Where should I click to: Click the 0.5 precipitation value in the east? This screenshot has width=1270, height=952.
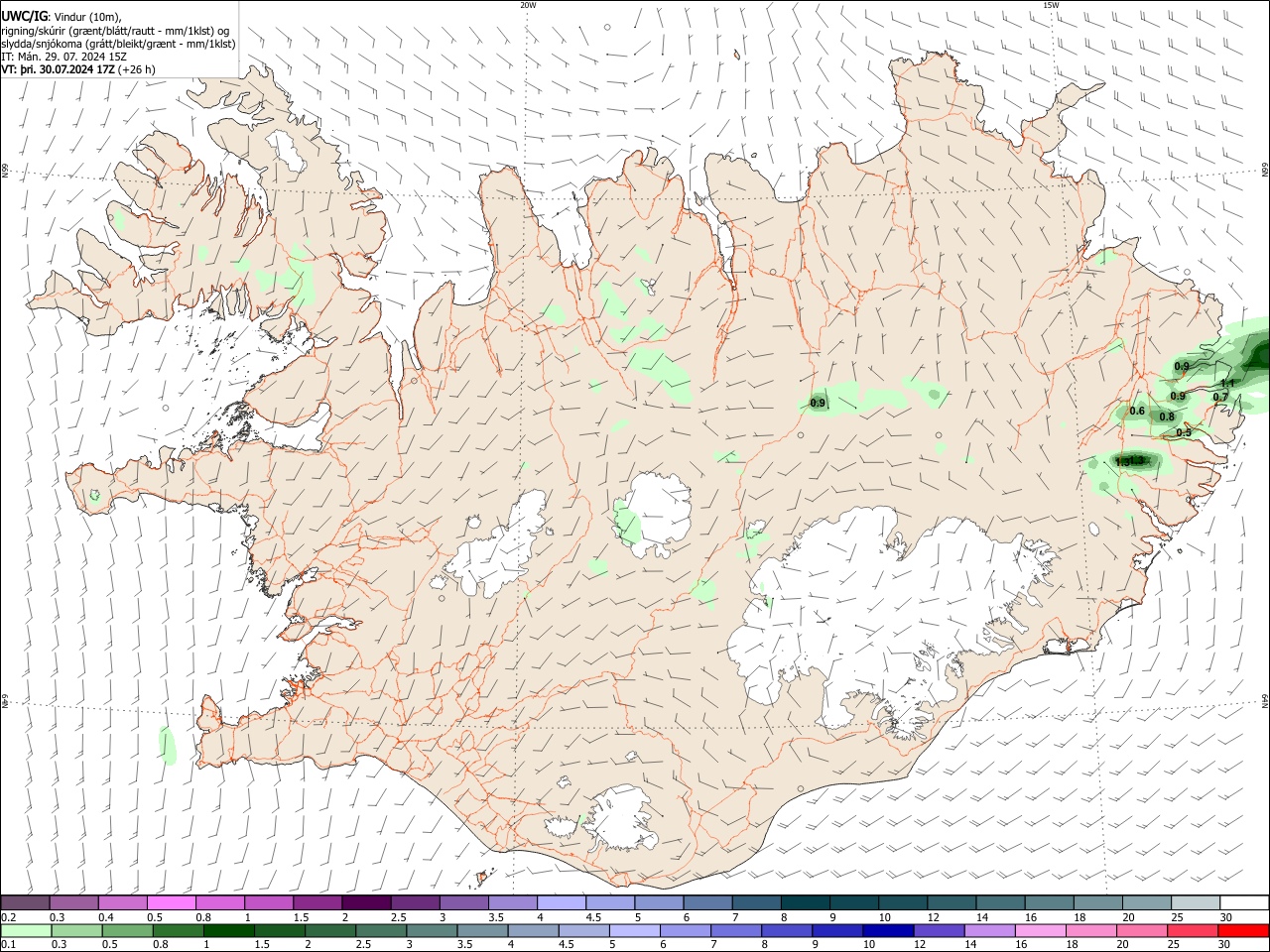coord(1184,432)
